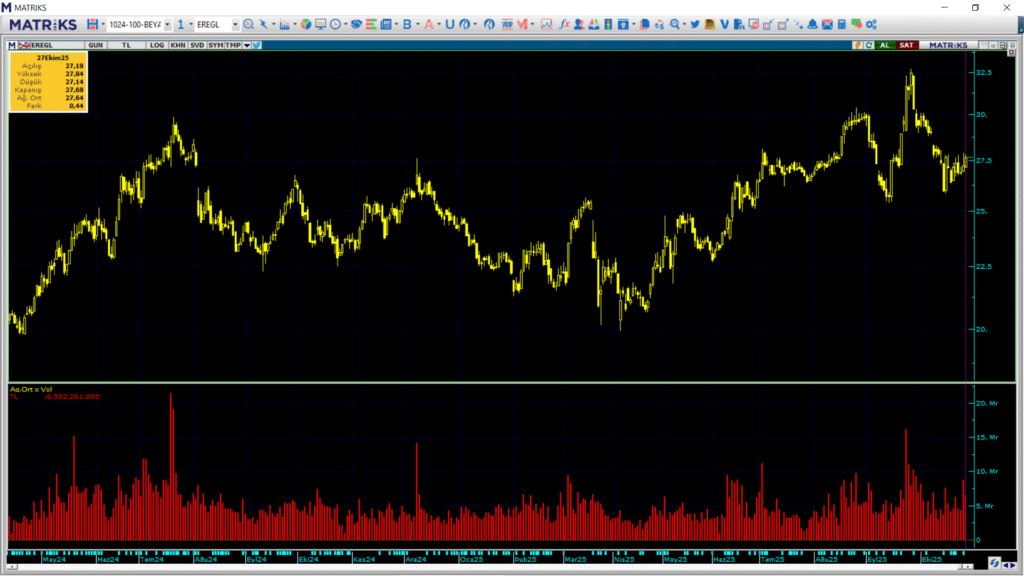Click the horizontal scrollbar left arrow
Viewport: 1024px width, 576px height.
pyautogui.click(x=11, y=567)
